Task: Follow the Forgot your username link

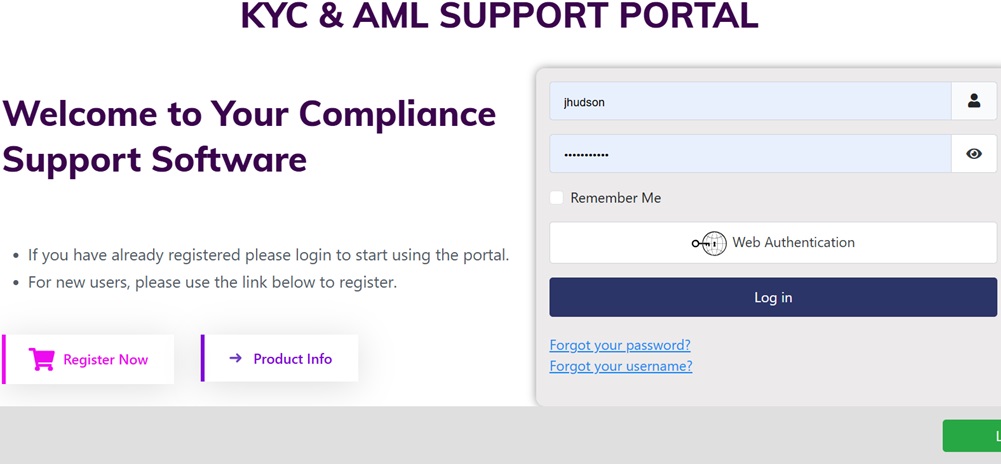Action: click(x=621, y=366)
